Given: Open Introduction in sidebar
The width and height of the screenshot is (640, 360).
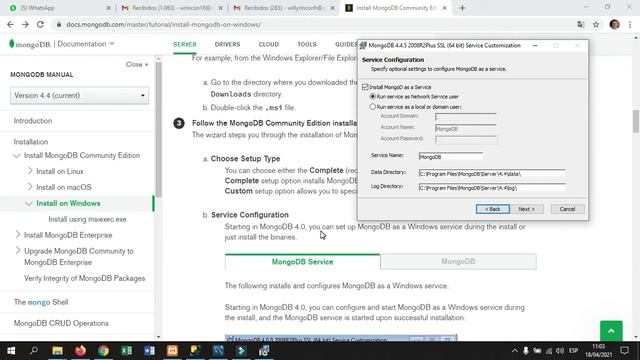Looking at the screenshot, I should (x=33, y=121).
